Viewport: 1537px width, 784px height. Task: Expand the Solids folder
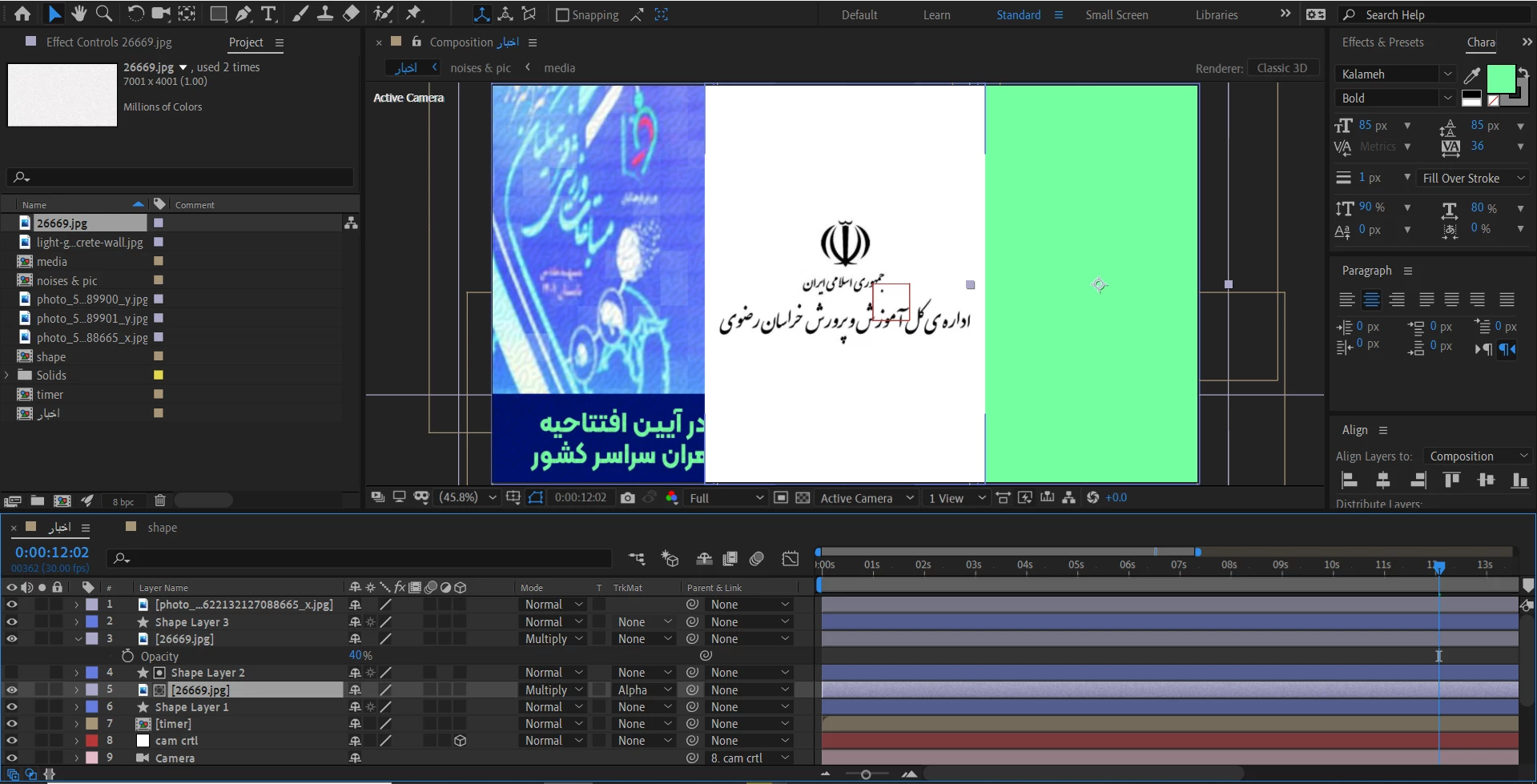[7, 375]
